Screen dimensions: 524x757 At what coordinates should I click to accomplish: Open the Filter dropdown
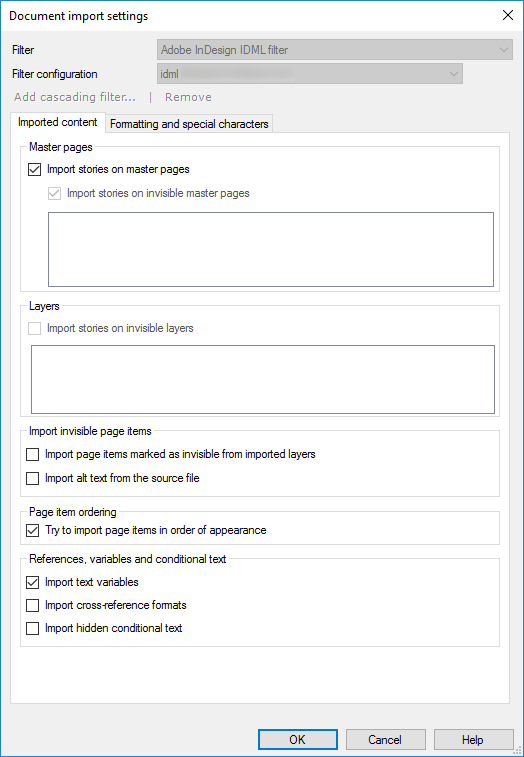335,50
